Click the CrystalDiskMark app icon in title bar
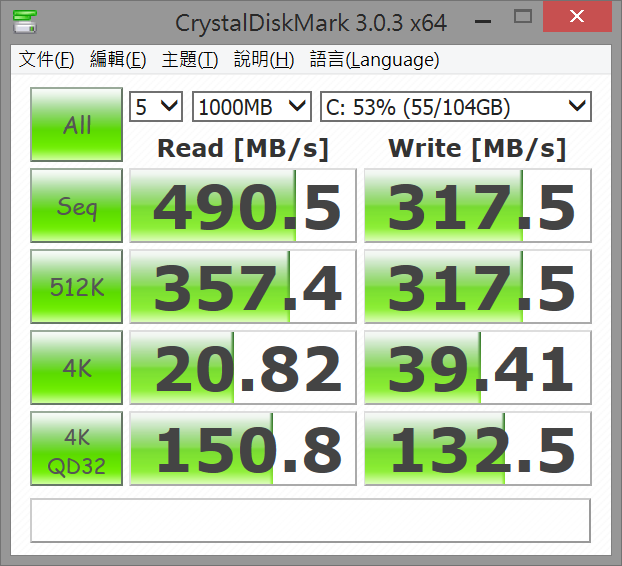 tap(25, 22)
